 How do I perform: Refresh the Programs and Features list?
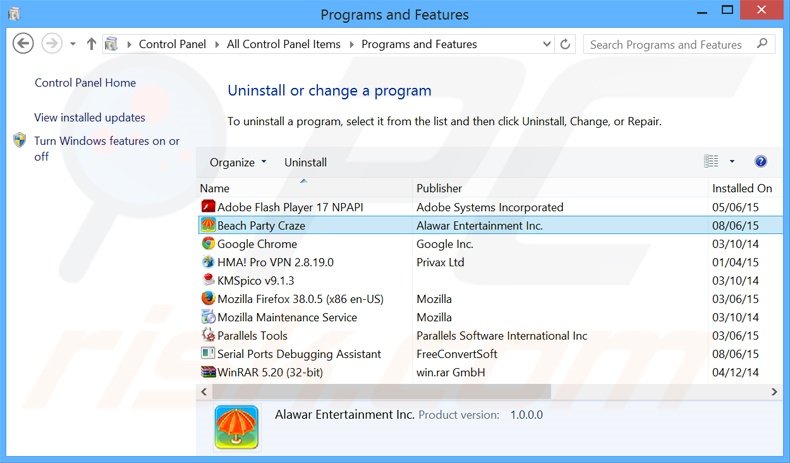point(565,44)
